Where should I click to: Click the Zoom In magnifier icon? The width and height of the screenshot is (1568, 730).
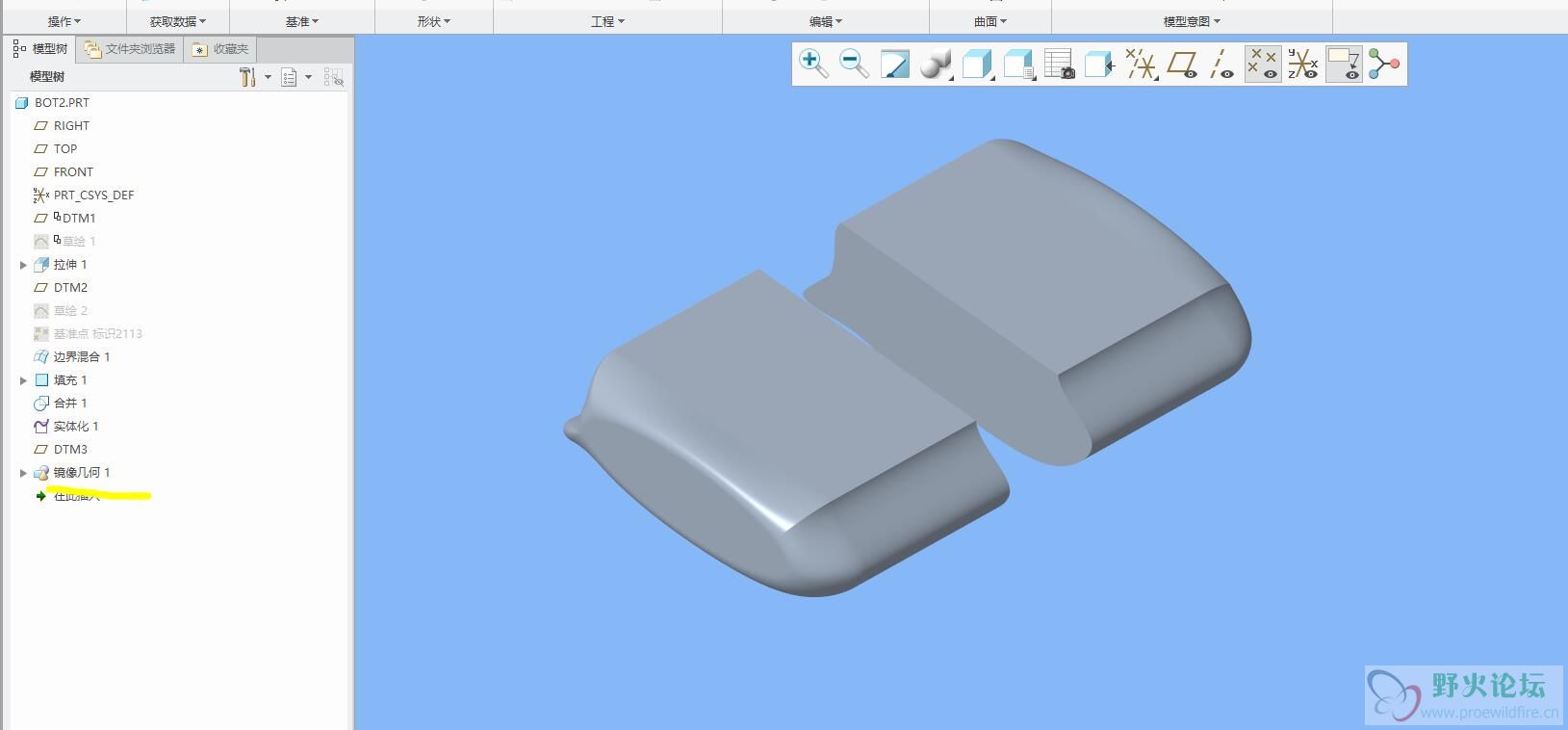pos(813,65)
